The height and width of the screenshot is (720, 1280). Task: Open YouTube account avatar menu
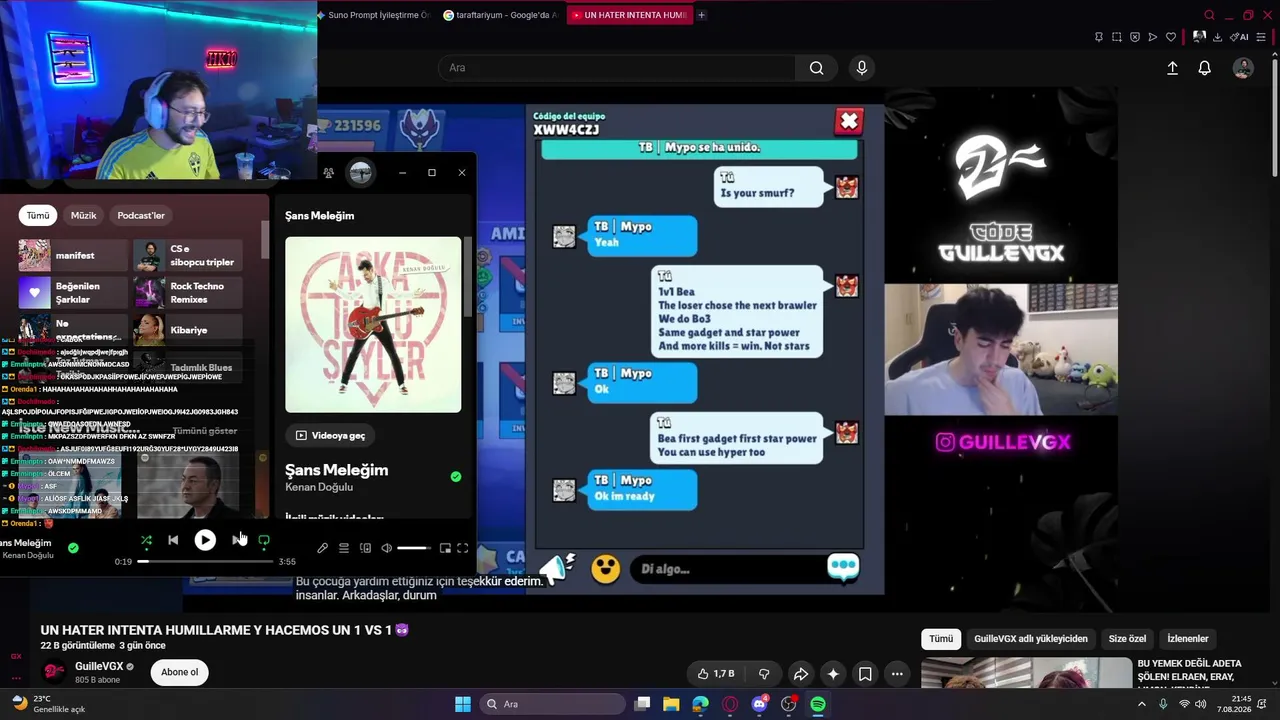[x=1243, y=68]
